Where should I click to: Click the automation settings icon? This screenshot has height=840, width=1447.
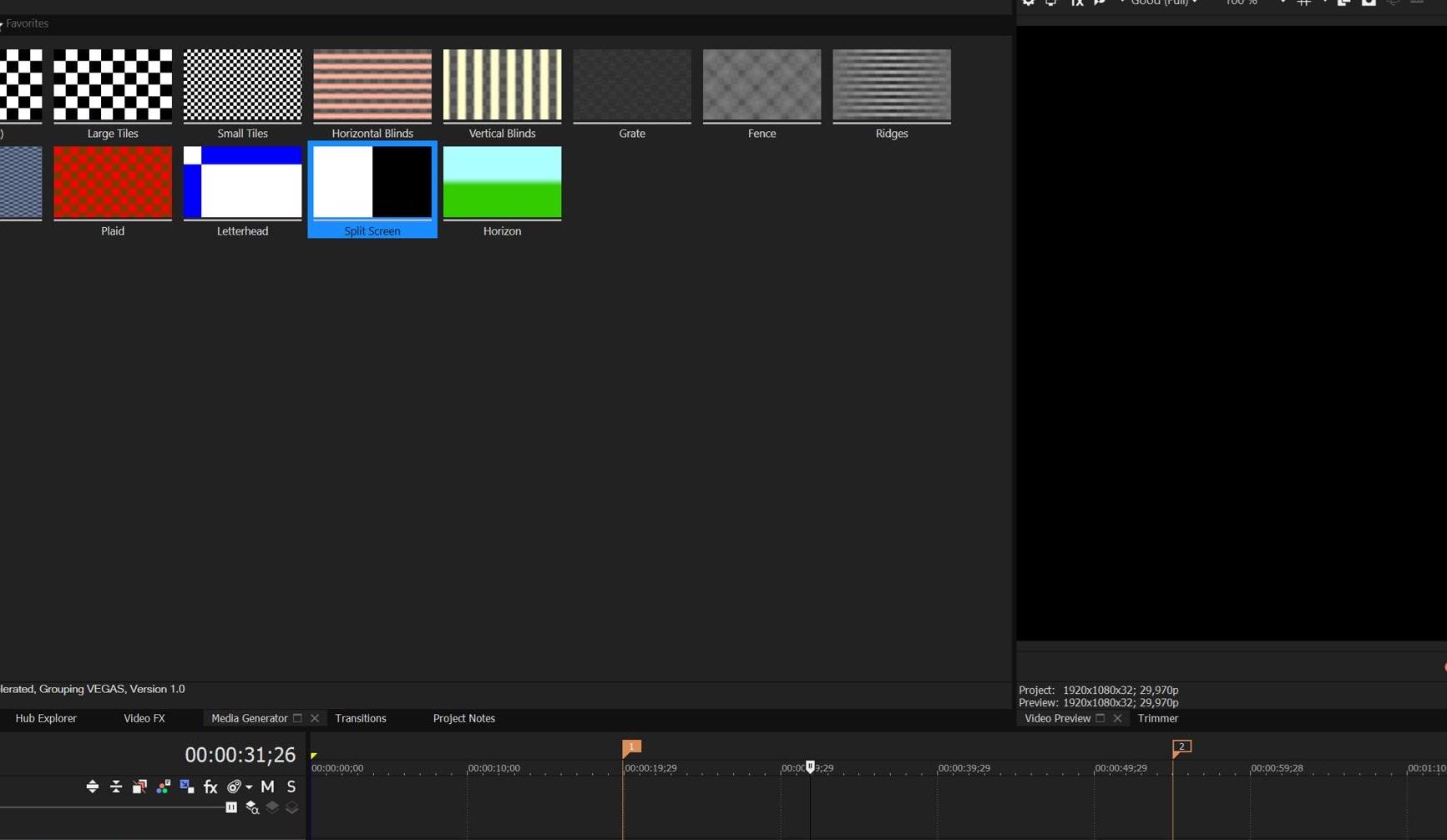coord(234,787)
